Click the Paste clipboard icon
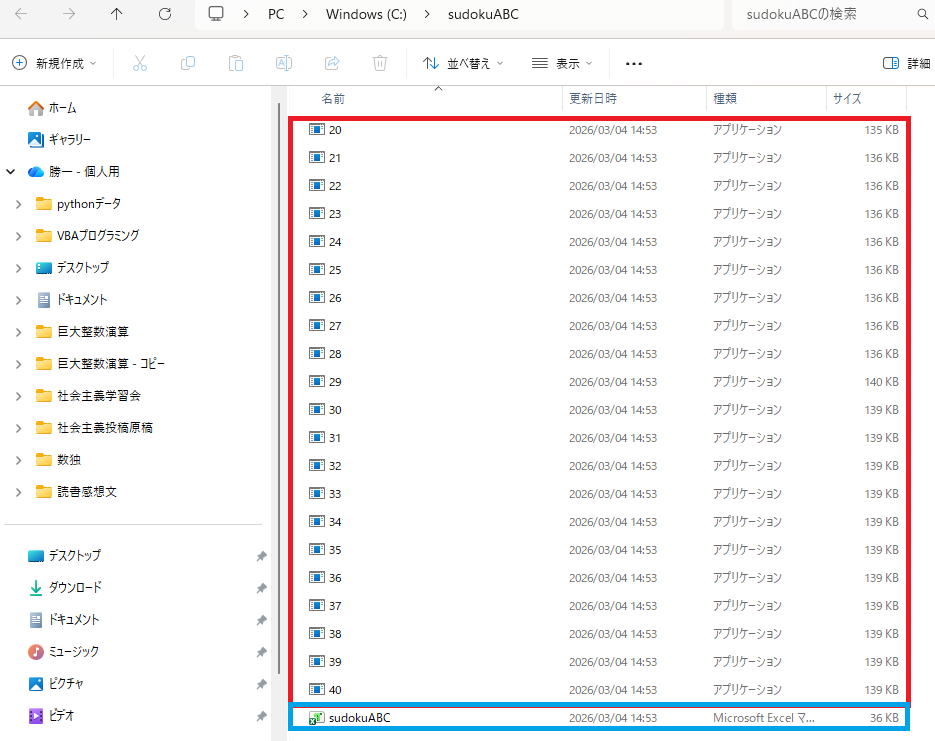The width and height of the screenshot is (935, 741). coord(236,63)
